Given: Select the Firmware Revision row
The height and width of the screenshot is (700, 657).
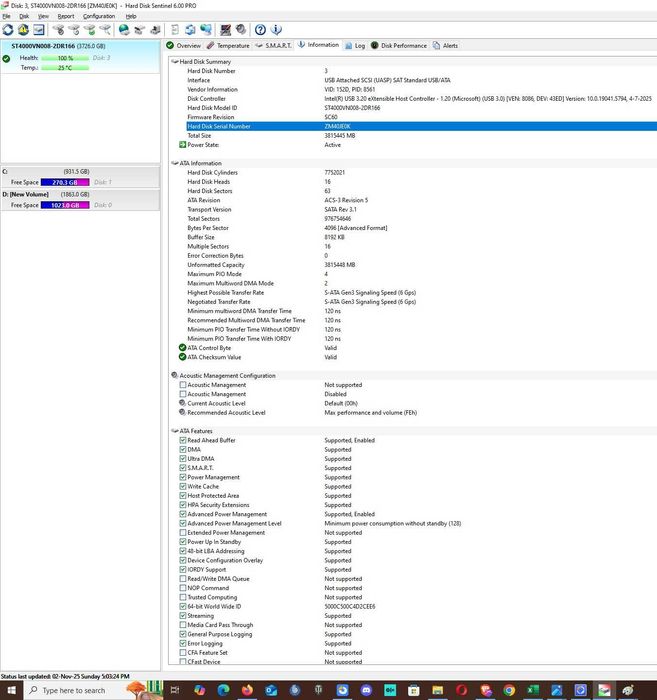Looking at the screenshot, I should (421, 117).
